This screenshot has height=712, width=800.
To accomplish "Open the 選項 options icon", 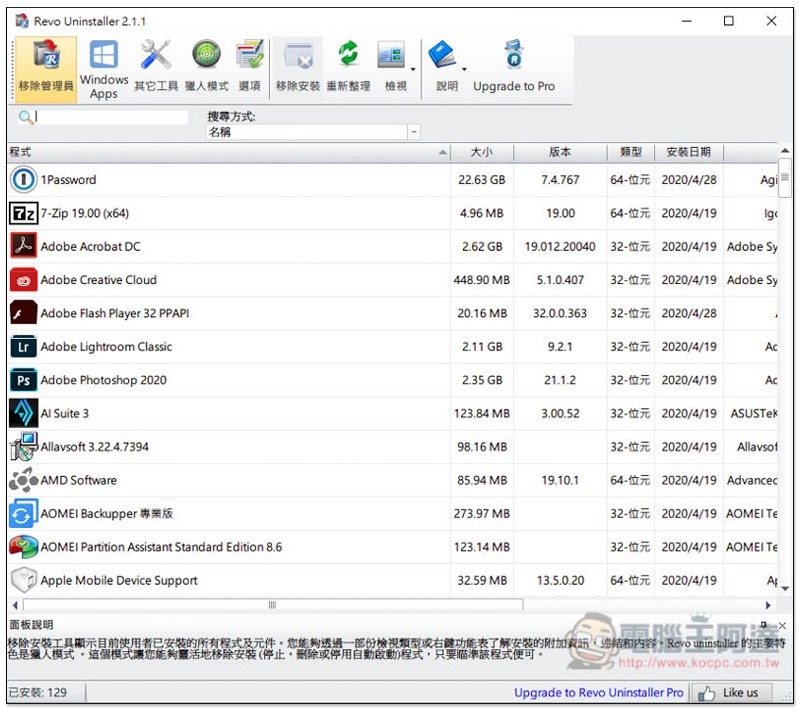I will [249, 67].
